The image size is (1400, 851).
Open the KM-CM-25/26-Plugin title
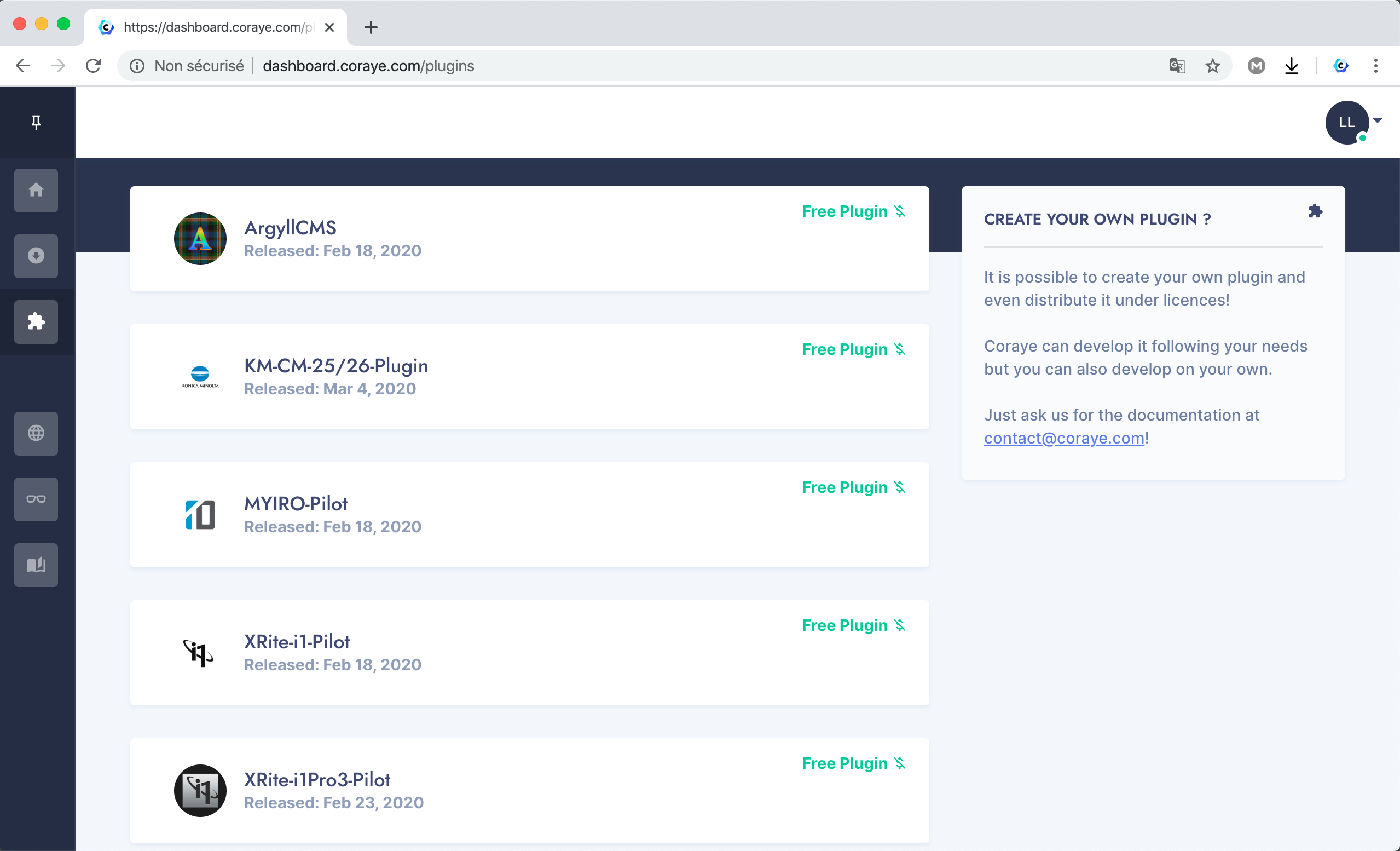(x=337, y=365)
